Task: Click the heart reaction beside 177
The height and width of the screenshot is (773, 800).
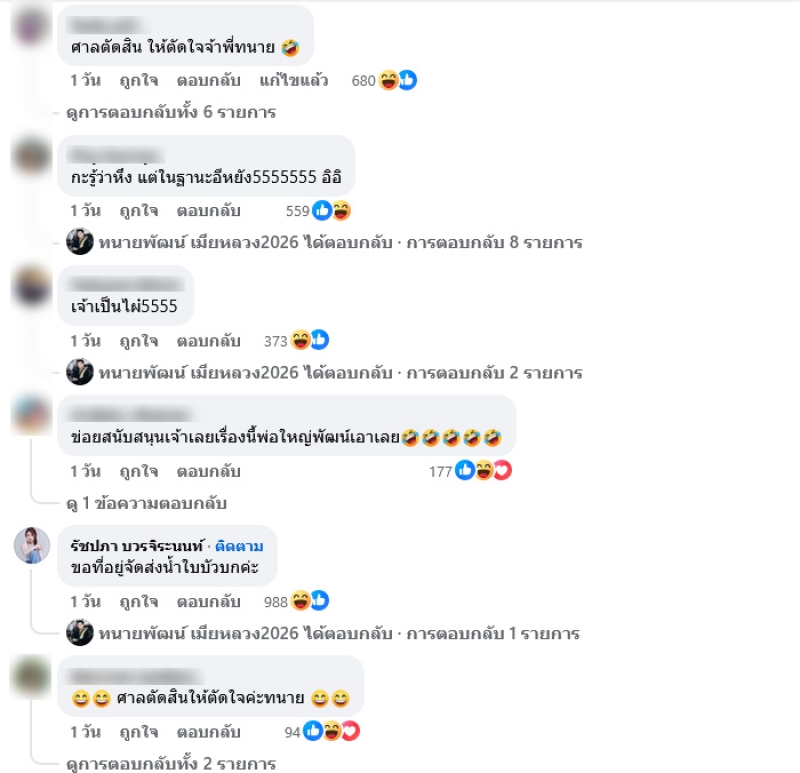Action: (x=503, y=470)
